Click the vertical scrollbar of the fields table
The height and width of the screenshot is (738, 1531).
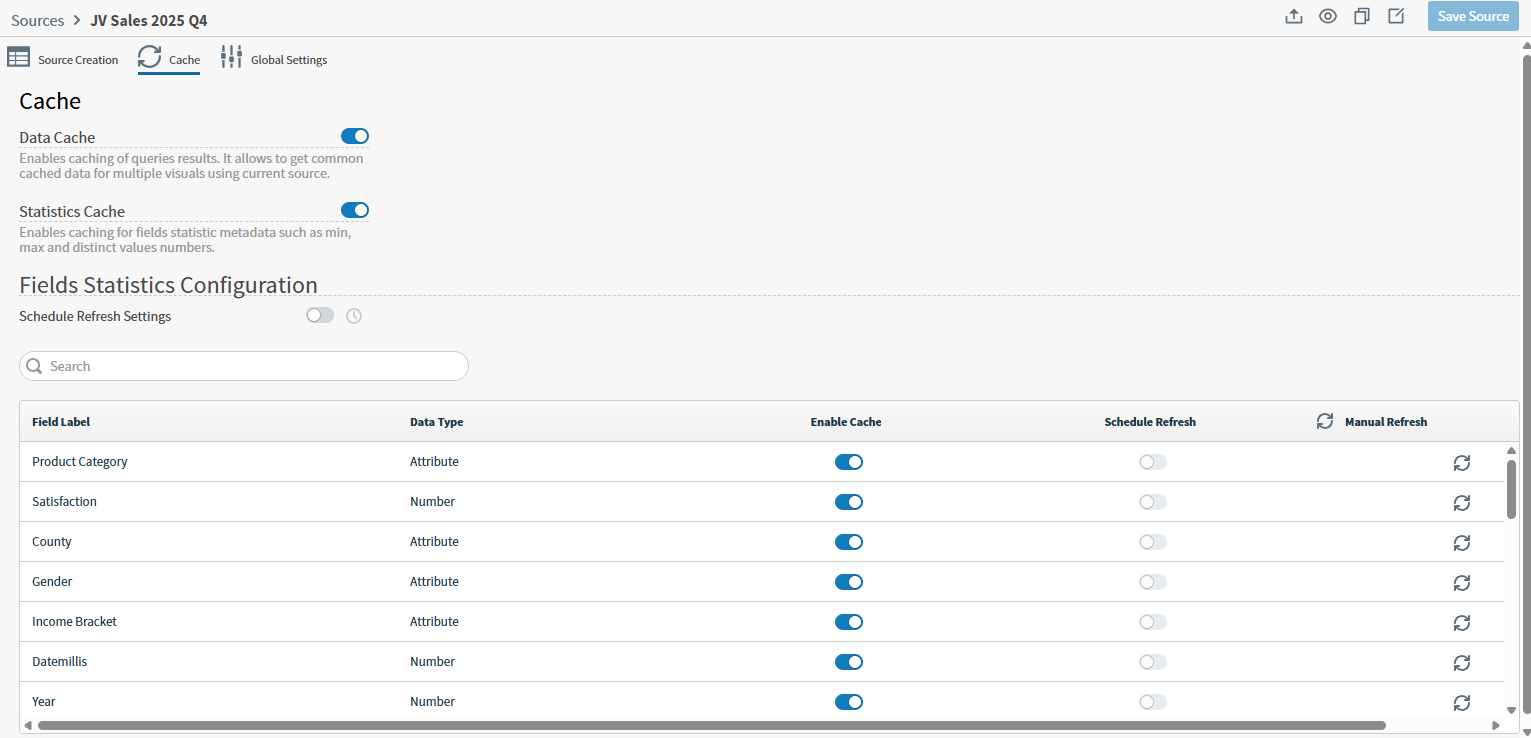(1511, 490)
